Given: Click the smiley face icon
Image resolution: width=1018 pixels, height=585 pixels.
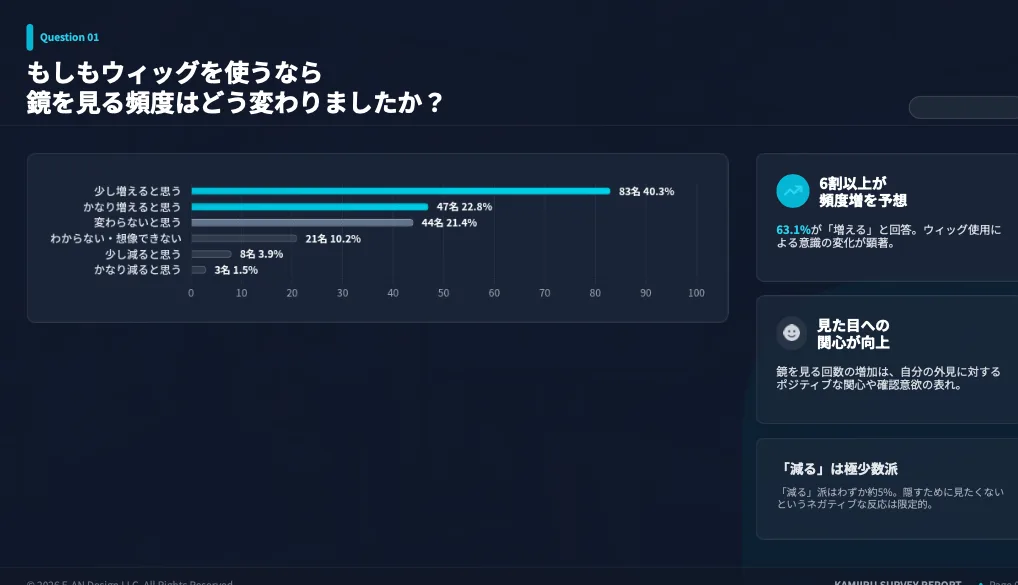Looking at the screenshot, I should pos(792,333).
